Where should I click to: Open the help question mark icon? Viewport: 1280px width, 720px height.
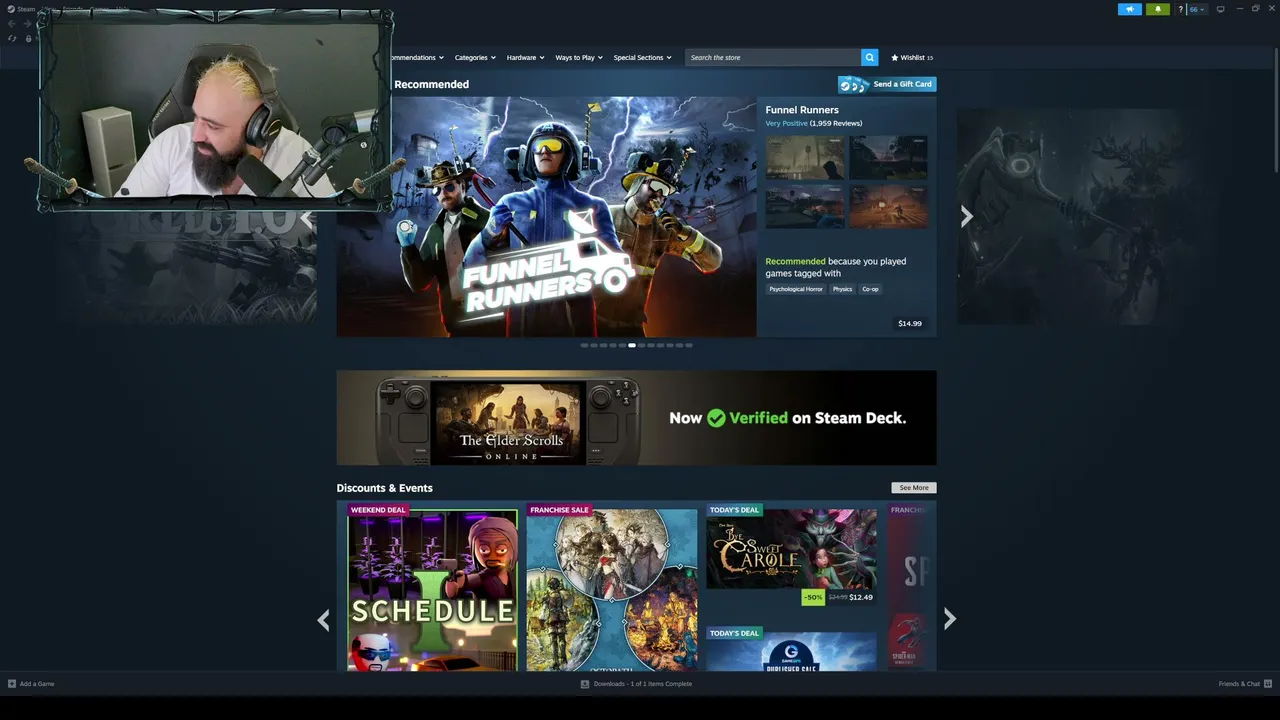click(1180, 9)
